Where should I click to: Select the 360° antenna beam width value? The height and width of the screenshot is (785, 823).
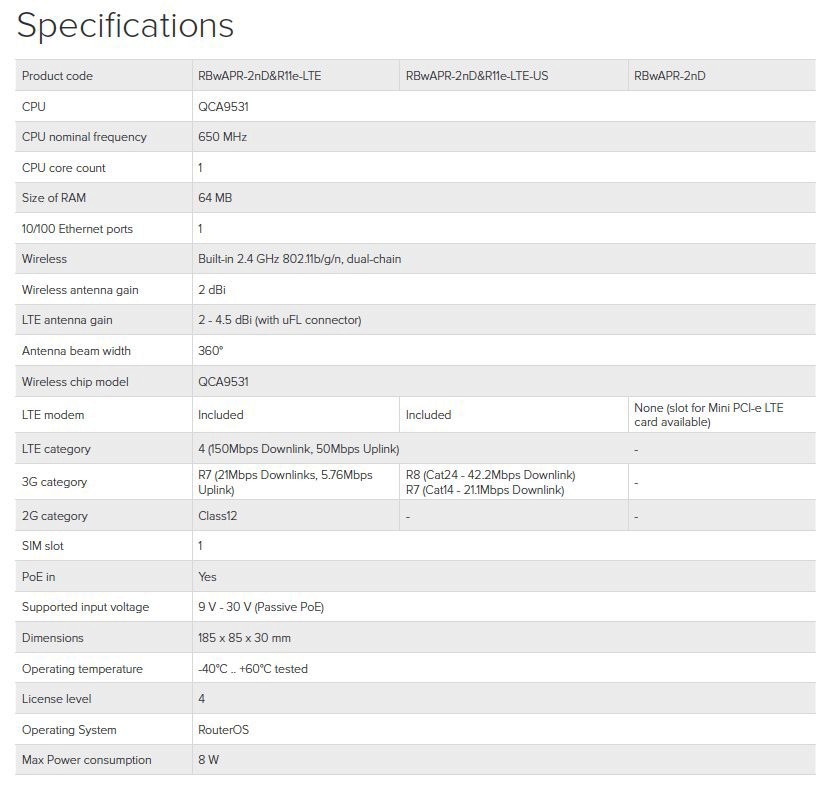(x=210, y=351)
